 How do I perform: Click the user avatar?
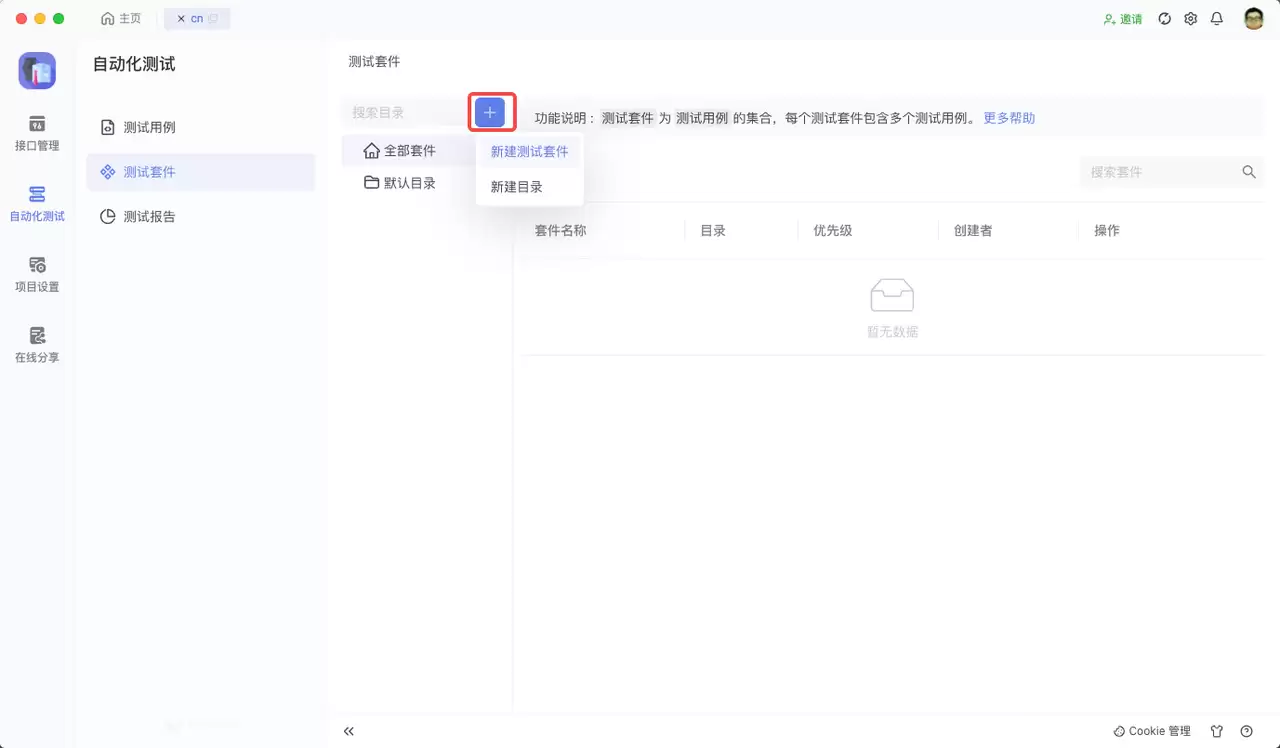coord(1254,19)
